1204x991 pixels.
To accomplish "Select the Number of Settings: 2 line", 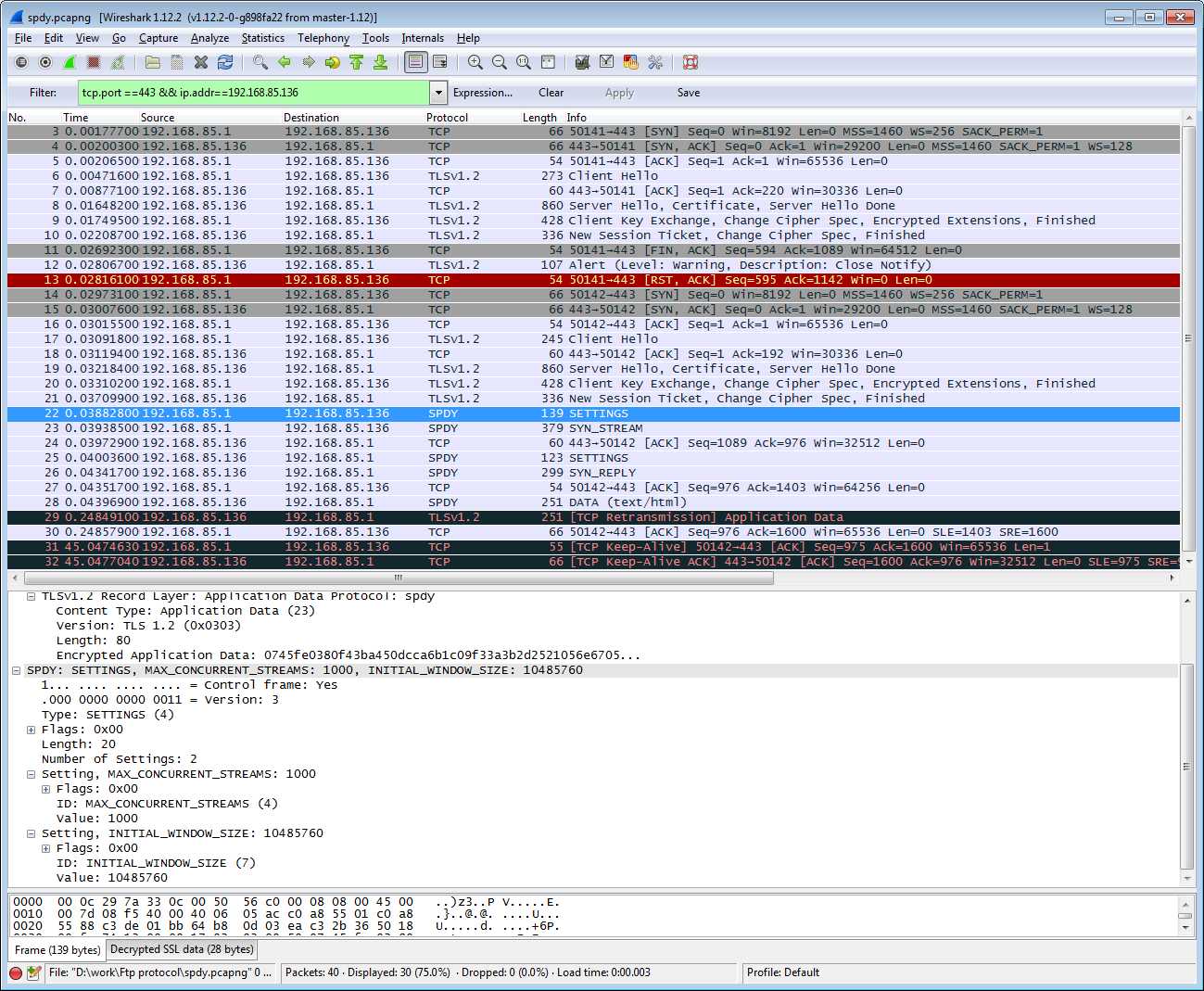I will pyautogui.click(x=119, y=759).
